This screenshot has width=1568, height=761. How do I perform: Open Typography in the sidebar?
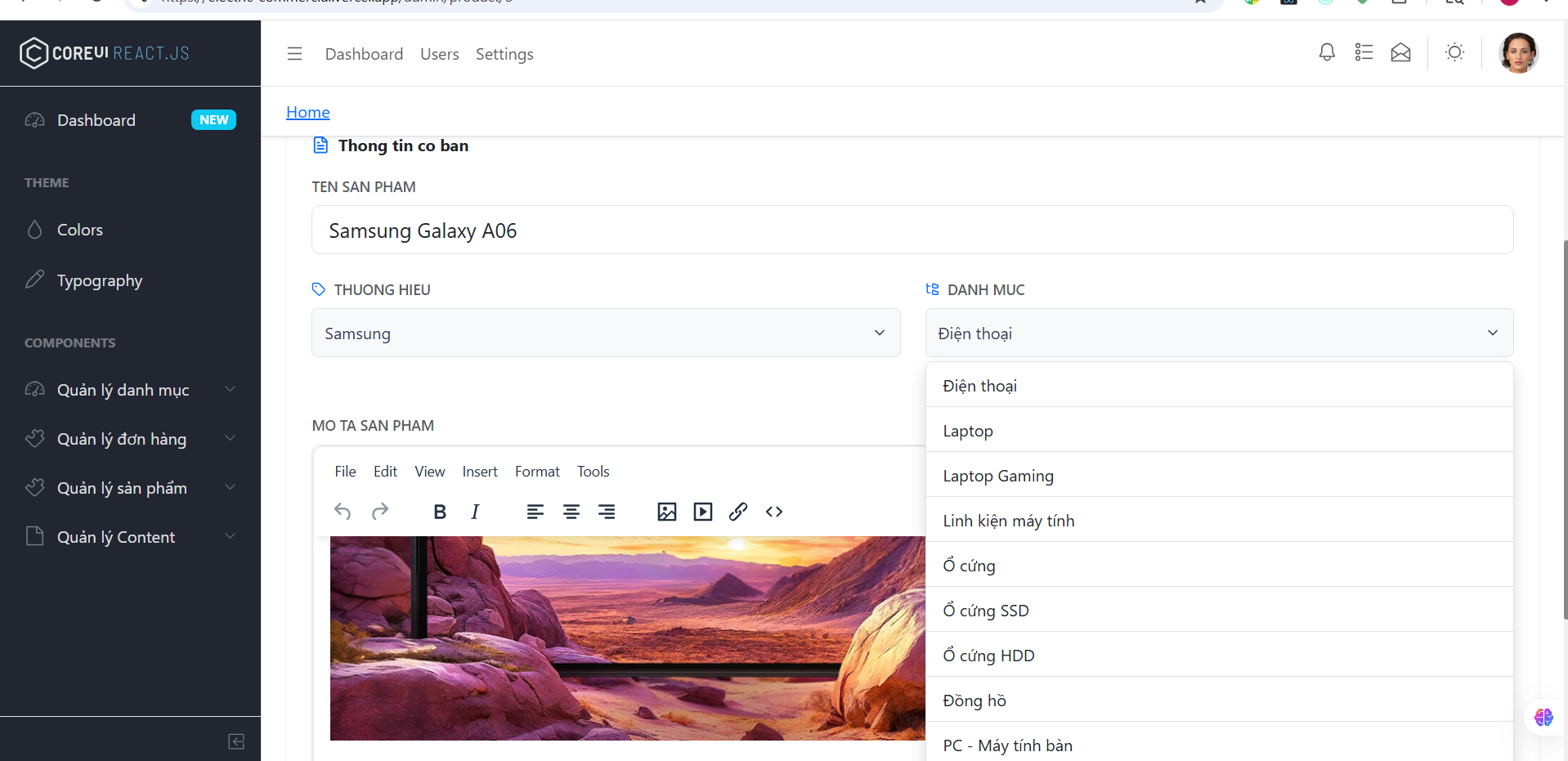[131, 280]
